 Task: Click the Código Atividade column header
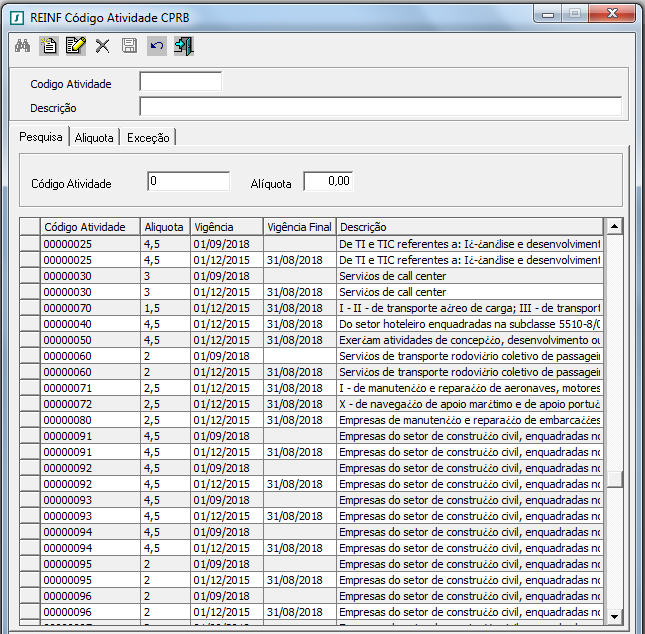(89, 227)
